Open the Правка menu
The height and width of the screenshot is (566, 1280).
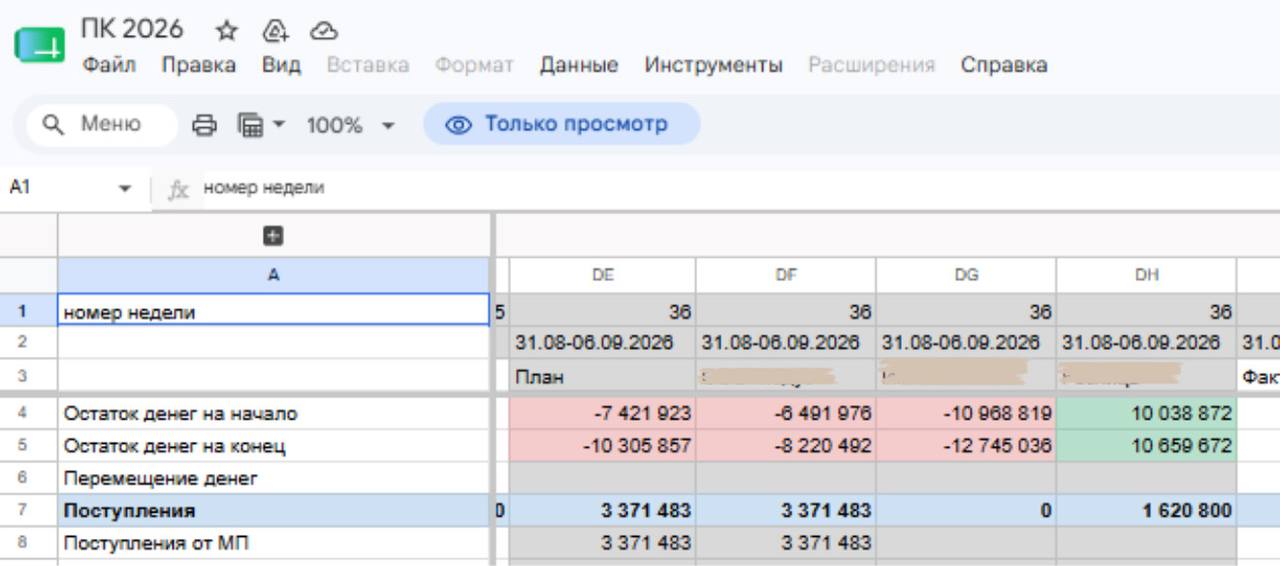[198, 65]
